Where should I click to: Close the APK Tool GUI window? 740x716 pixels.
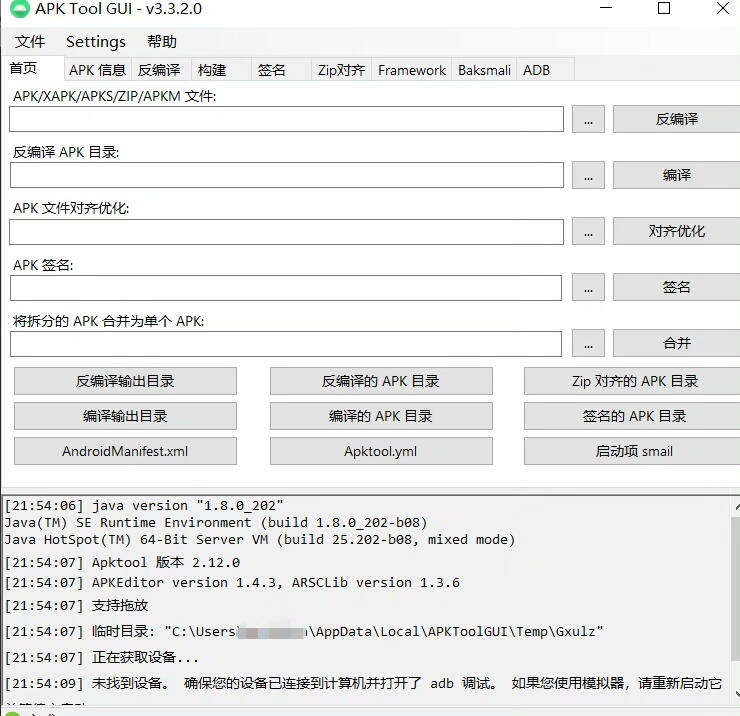coord(723,8)
